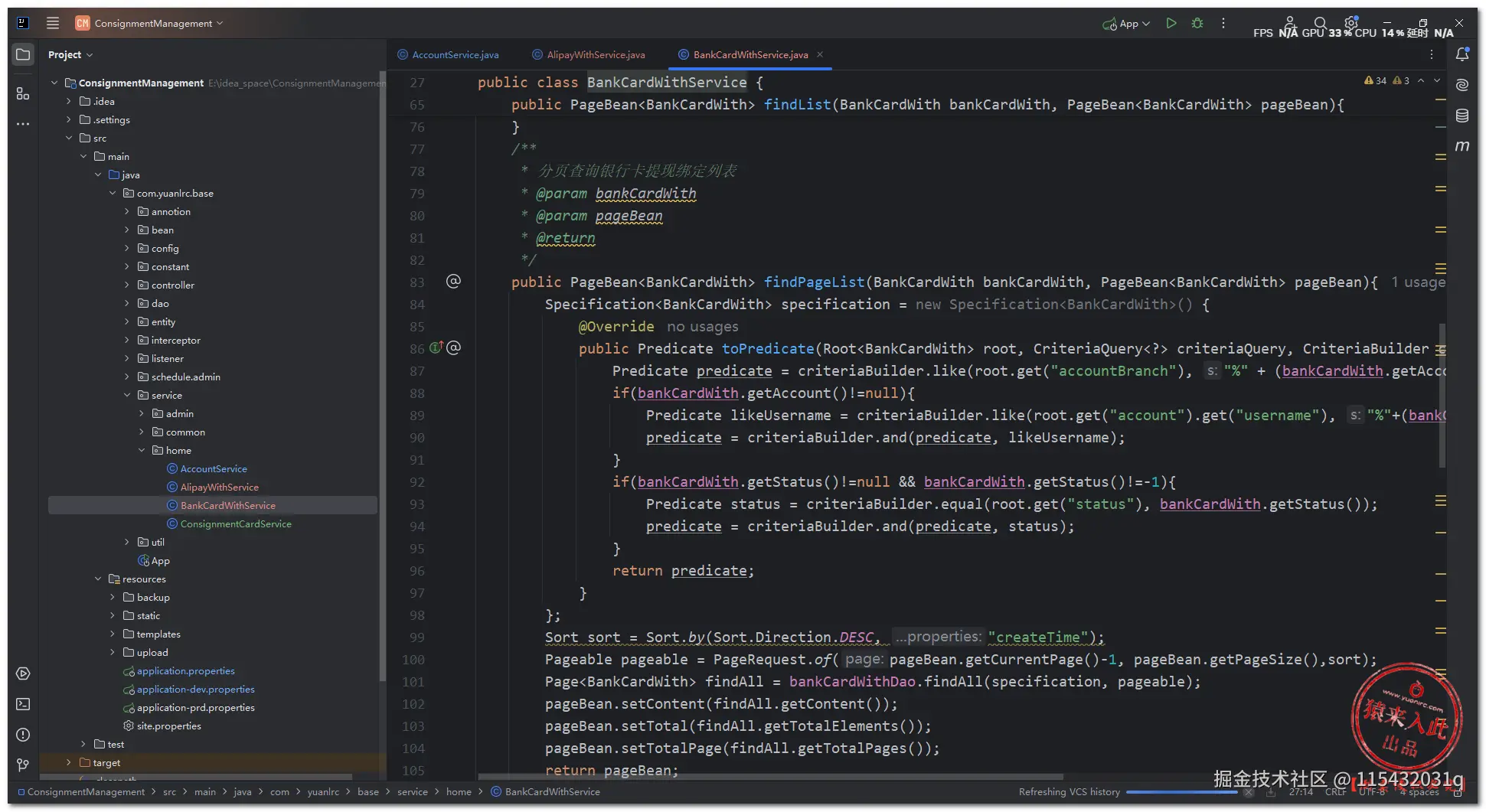Image resolution: width=1486 pixels, height=812 pixels.
Task: Open the Project view dropdown
Action: tap(70, 55)
